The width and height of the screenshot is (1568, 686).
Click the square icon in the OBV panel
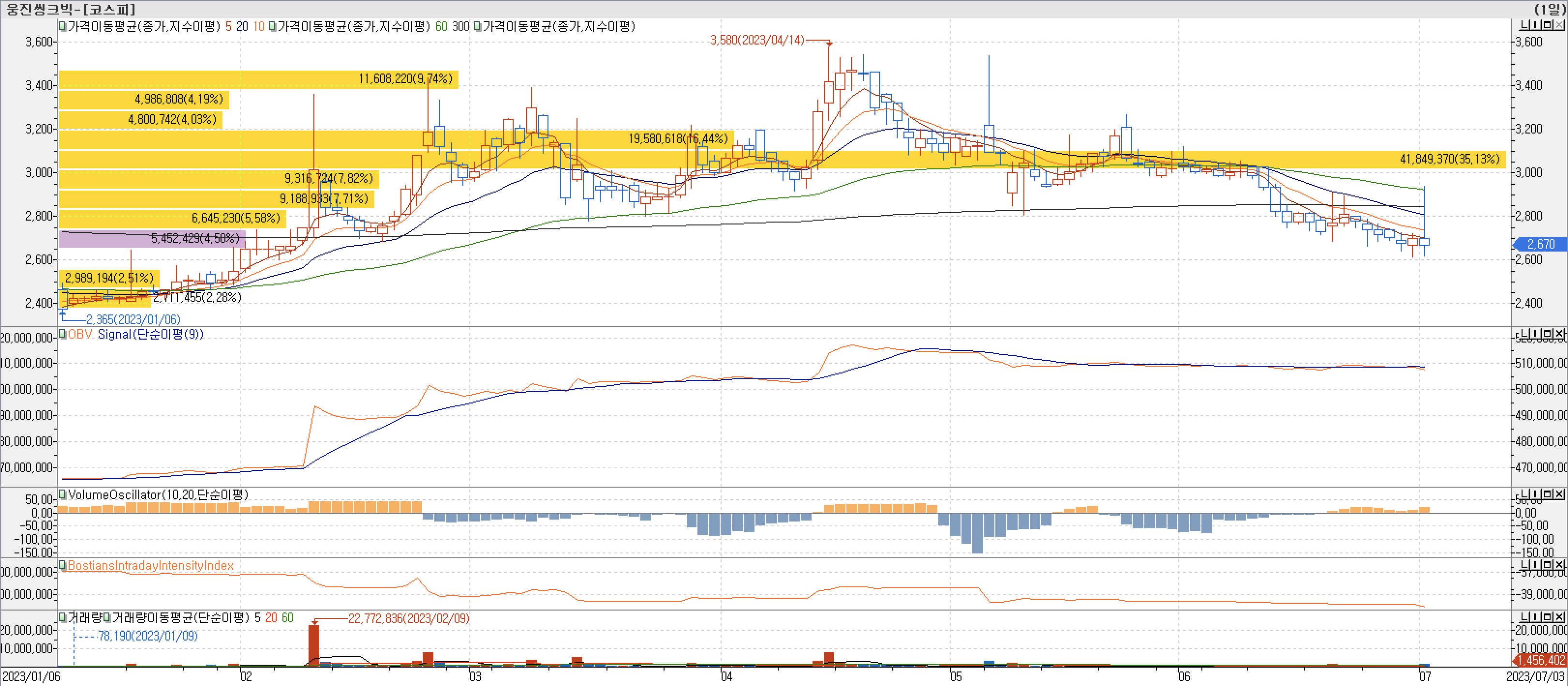tap(1547, 333)
